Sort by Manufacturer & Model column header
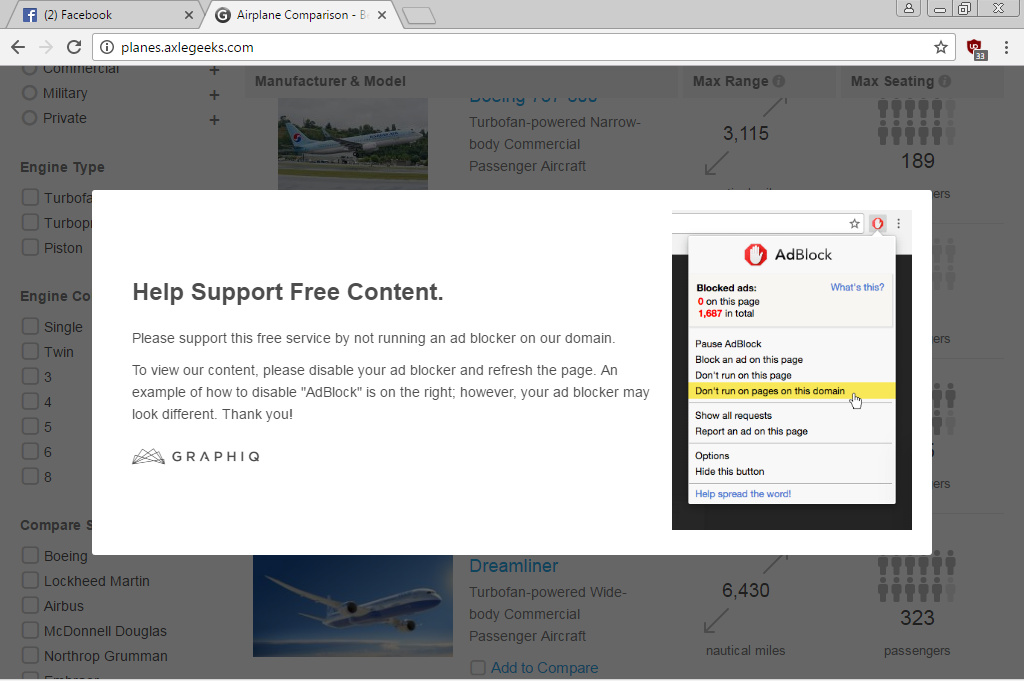 tap(330, 81)
